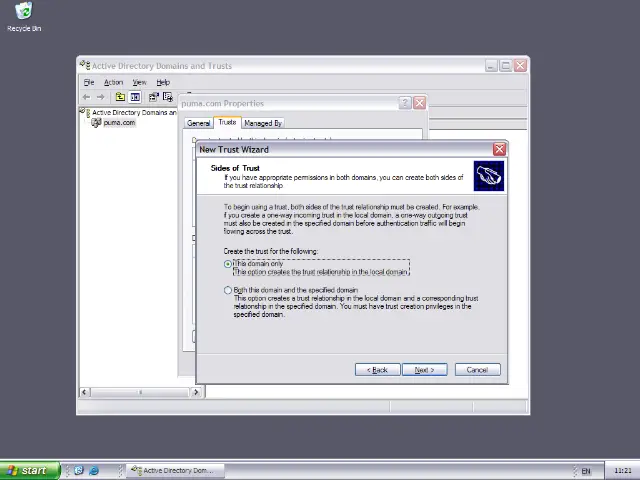Click the Back arrow toolbar icon
640x480 pixels.
coord(87,97)
